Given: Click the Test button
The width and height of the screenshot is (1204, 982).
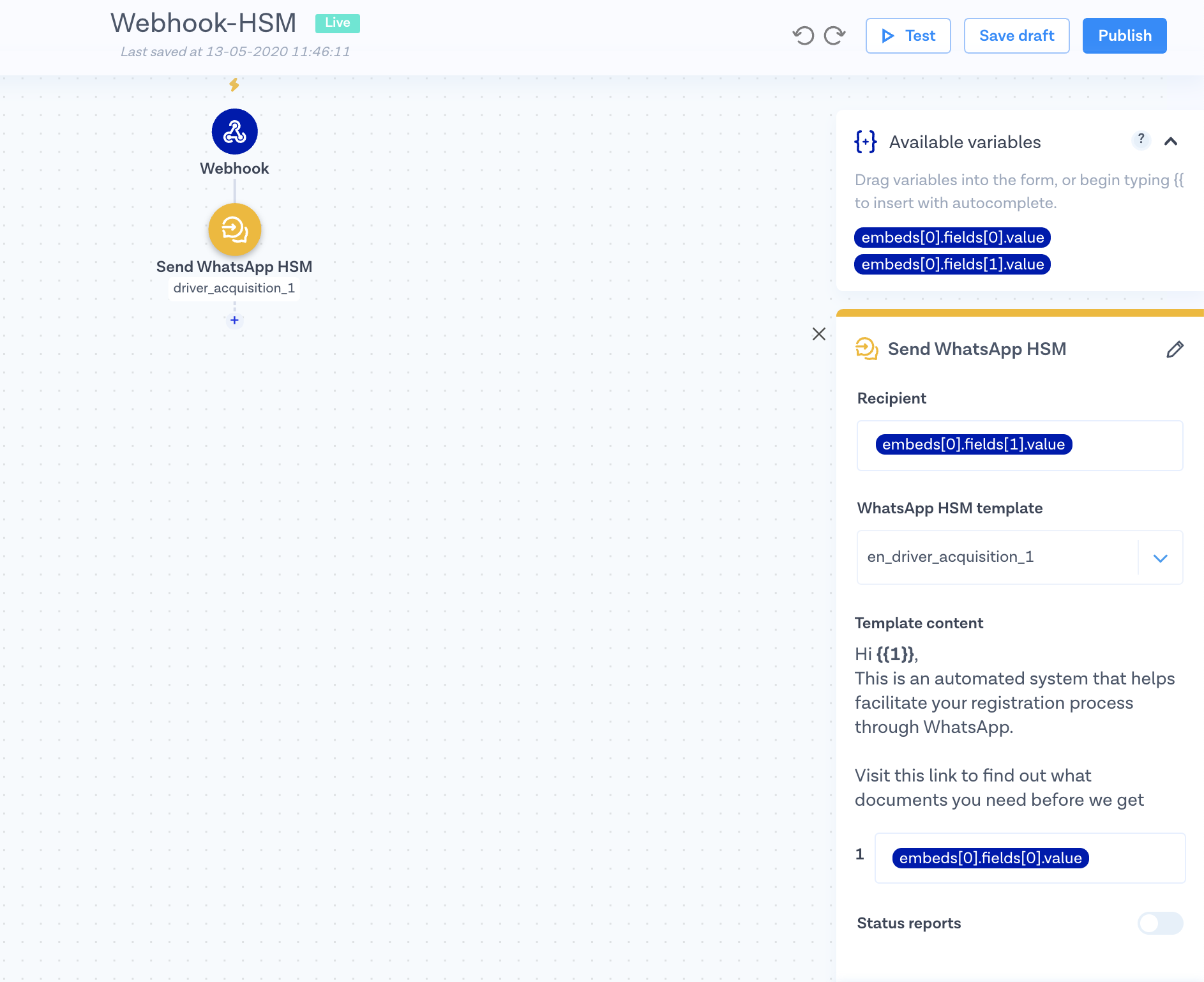Looking at the screenshot, I should pyautogui.click(x=908, y=36).
